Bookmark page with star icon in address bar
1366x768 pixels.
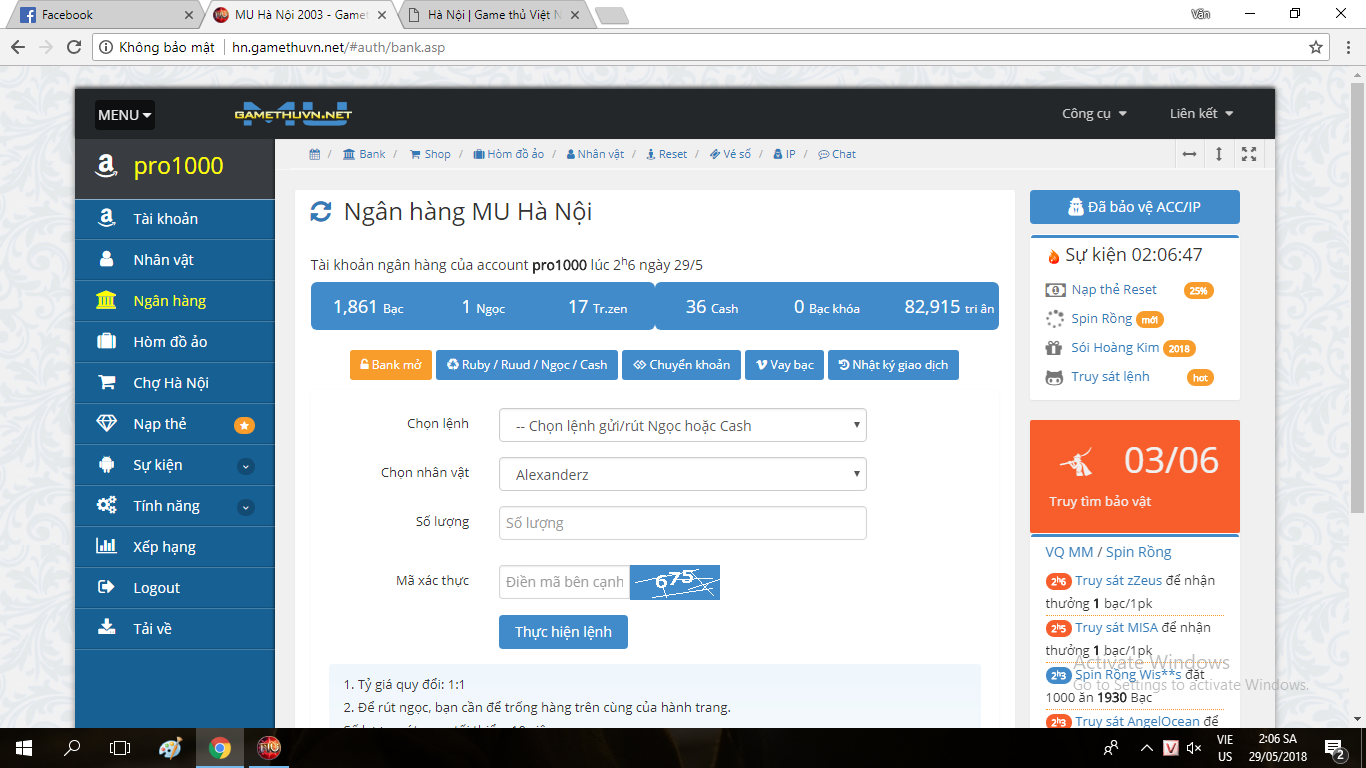[x=1316, y=47]
